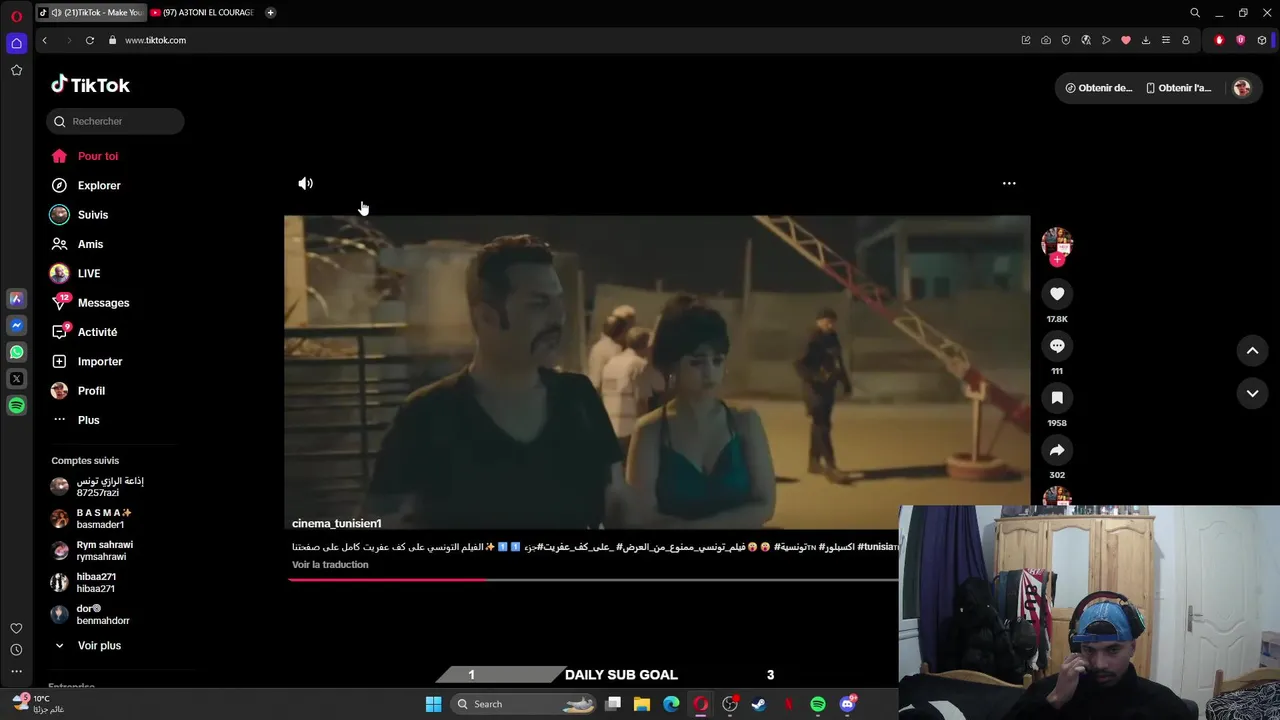The height and width of the screenshot is (720, 1280).
Task: Open X (Twitter) in Opera sidebar
Action: point(16,379)
